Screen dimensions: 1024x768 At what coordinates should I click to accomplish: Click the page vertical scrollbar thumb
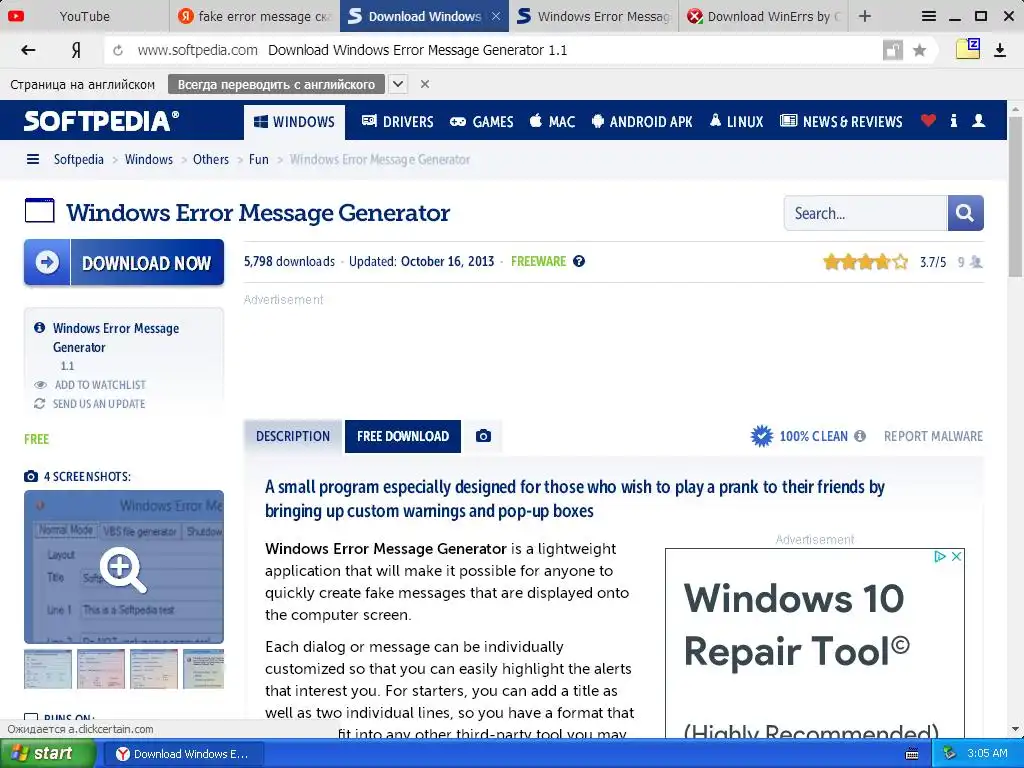click(1016, 196)
